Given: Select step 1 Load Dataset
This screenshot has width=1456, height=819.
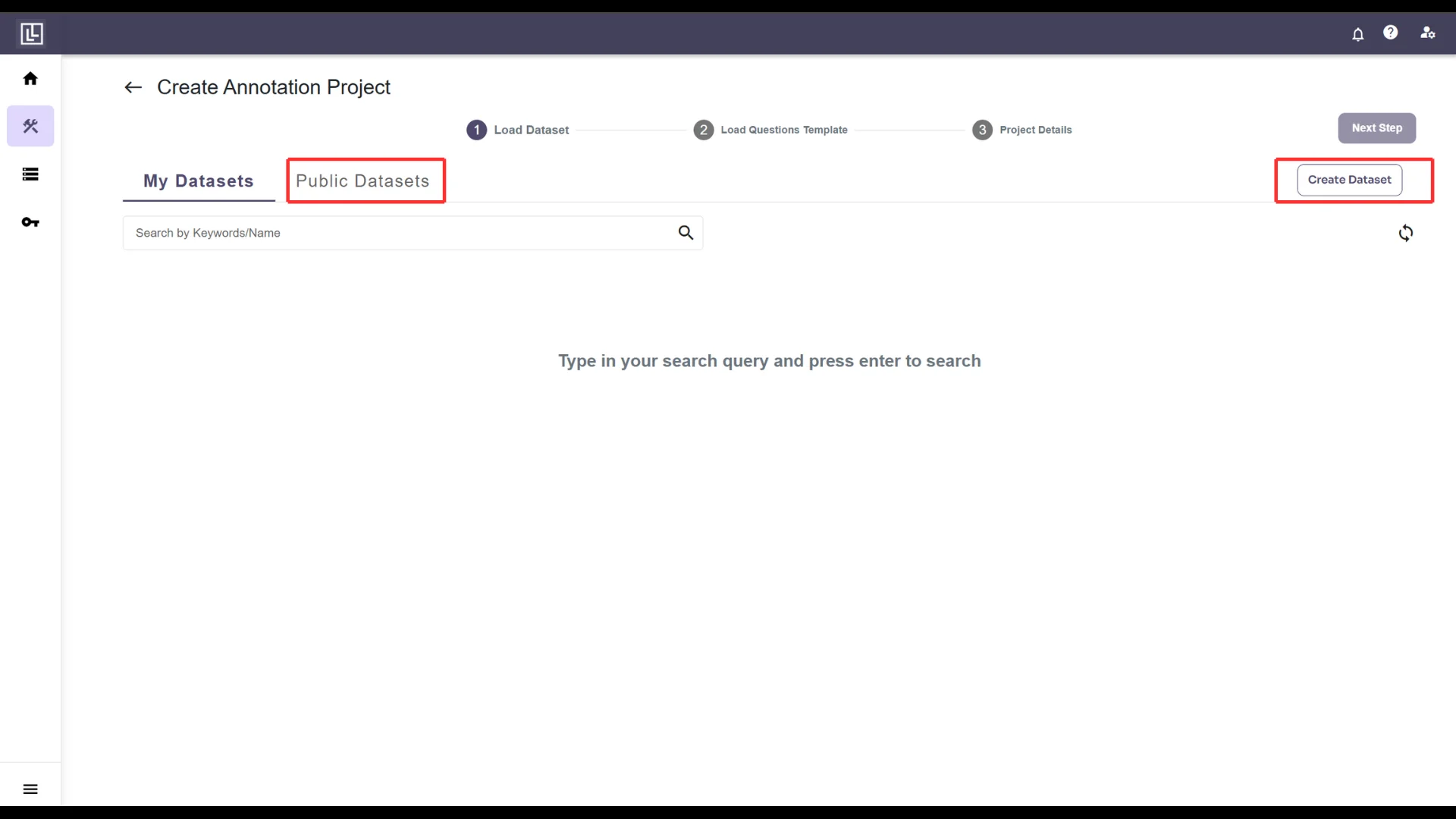Looking at the screenshot, I should tap(518, 130).
